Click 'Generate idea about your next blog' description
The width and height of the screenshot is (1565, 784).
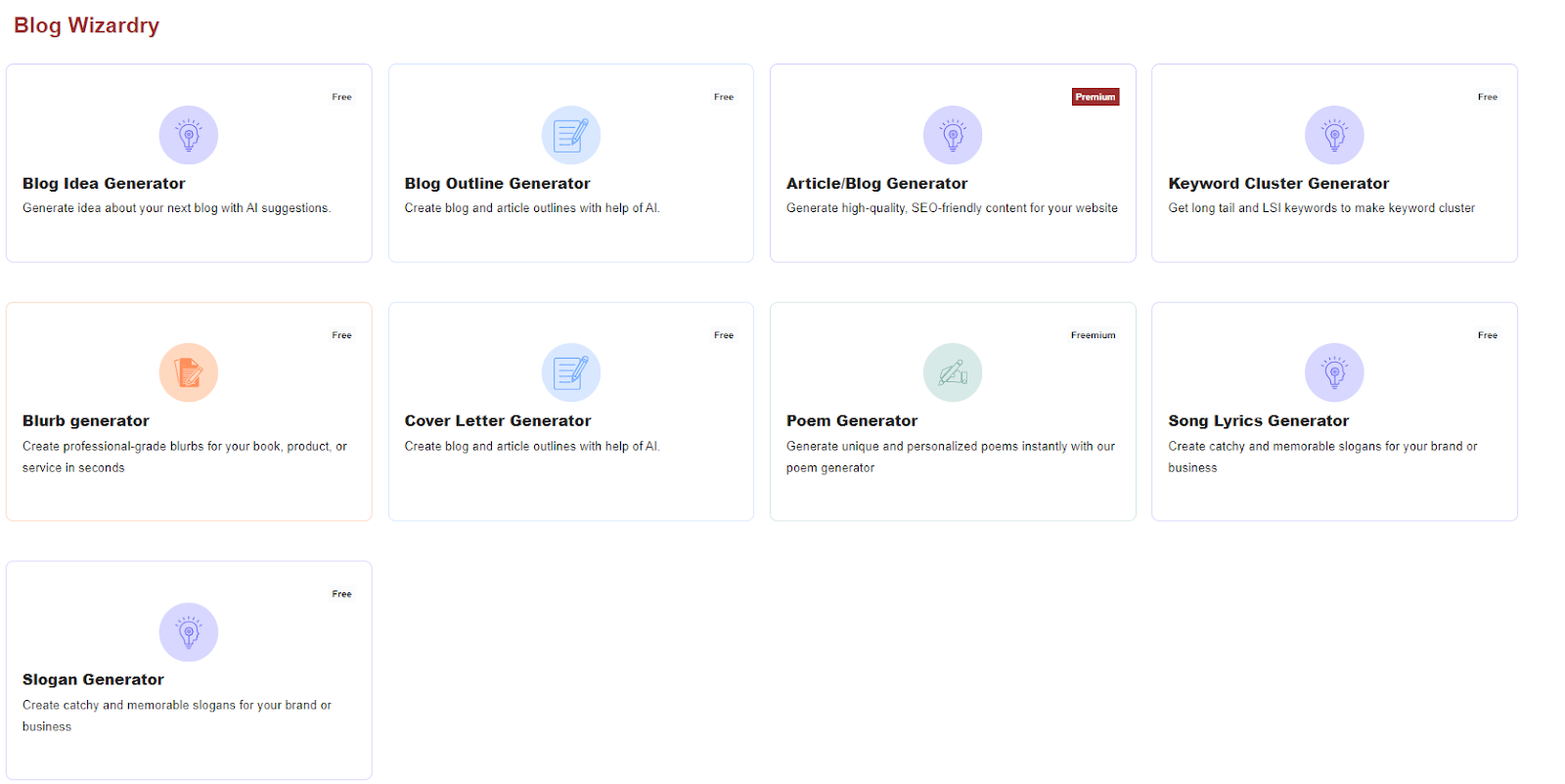click(x=177, y=208)
